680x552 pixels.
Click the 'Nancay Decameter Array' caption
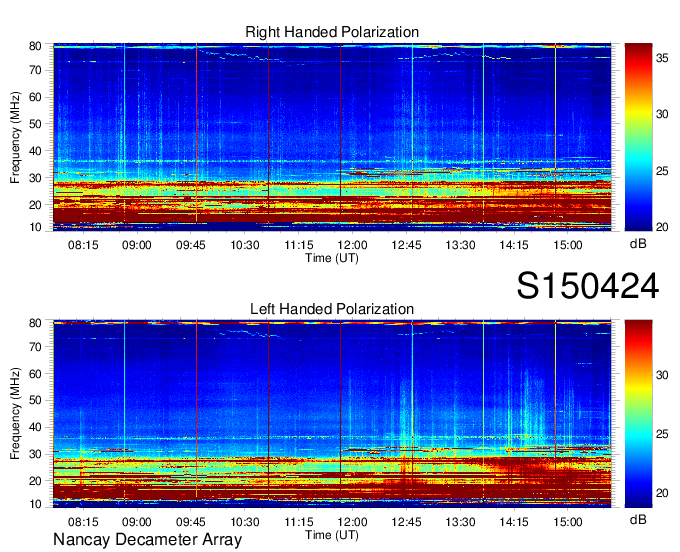(147, 539)
